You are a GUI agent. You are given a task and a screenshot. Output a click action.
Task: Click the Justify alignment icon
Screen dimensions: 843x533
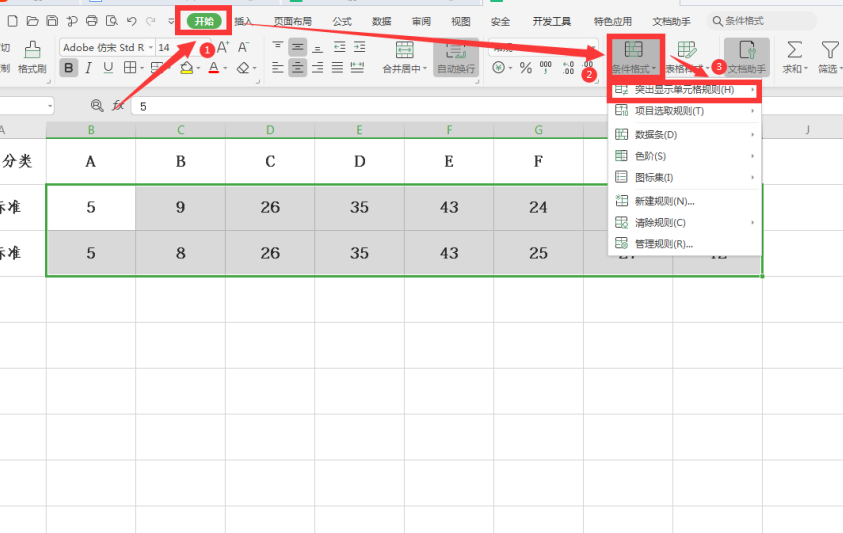pyautogui.click(x=338, y=68)
